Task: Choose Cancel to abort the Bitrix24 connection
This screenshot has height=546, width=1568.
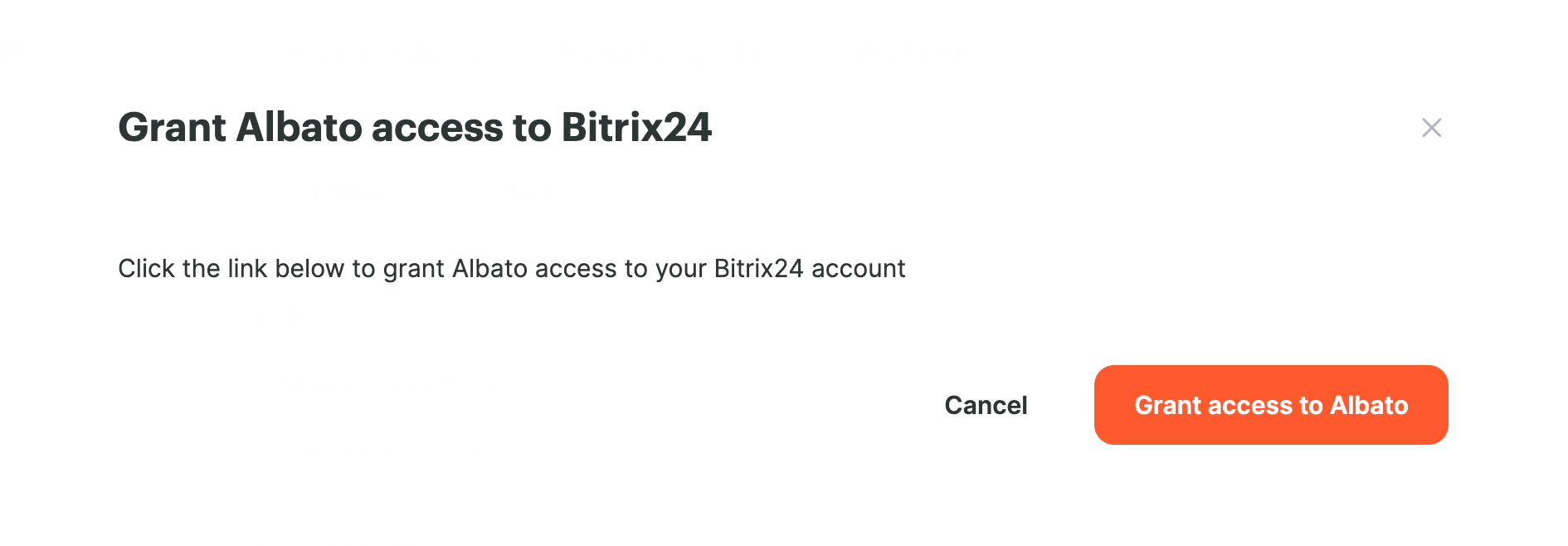Action: coord(986,405)
